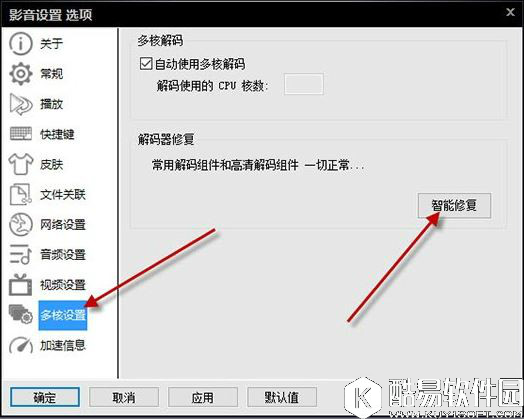Click the 解码使用的 CPU 核数 label
The width and height of the screenshot is (524, 419).
(x=213, y=86)
